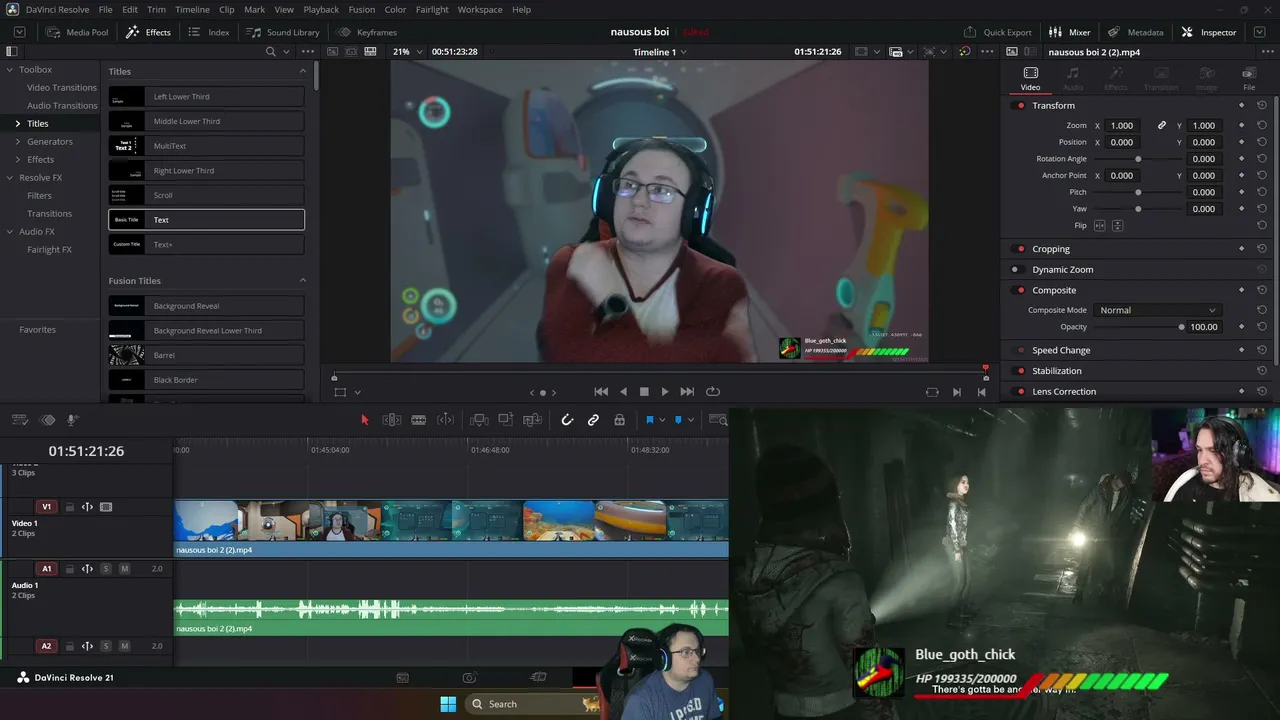
Task: Toggle the Position Lock padlock icon
Action: (619, 420)
